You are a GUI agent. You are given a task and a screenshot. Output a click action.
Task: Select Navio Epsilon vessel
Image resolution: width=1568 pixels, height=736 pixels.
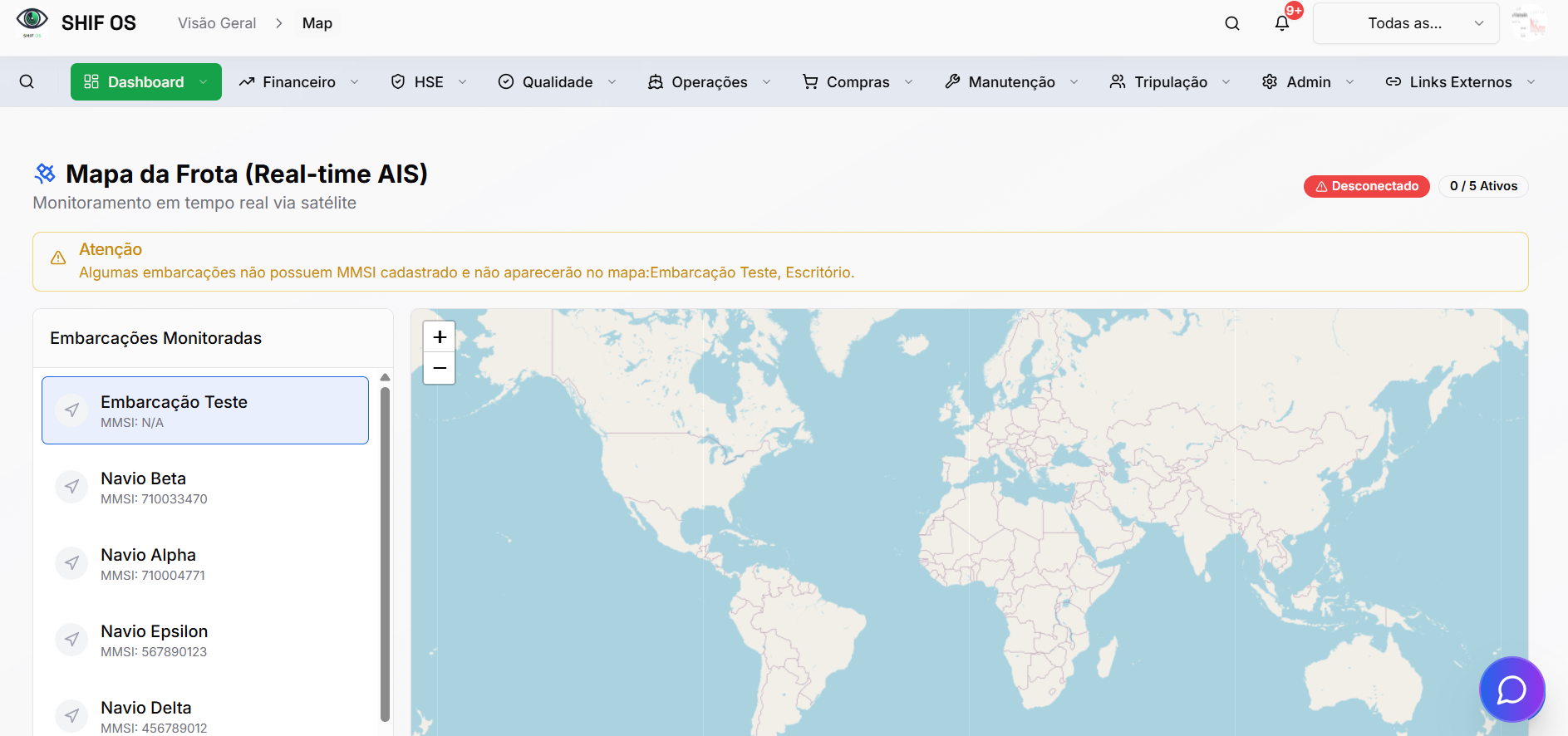[205, 640]
